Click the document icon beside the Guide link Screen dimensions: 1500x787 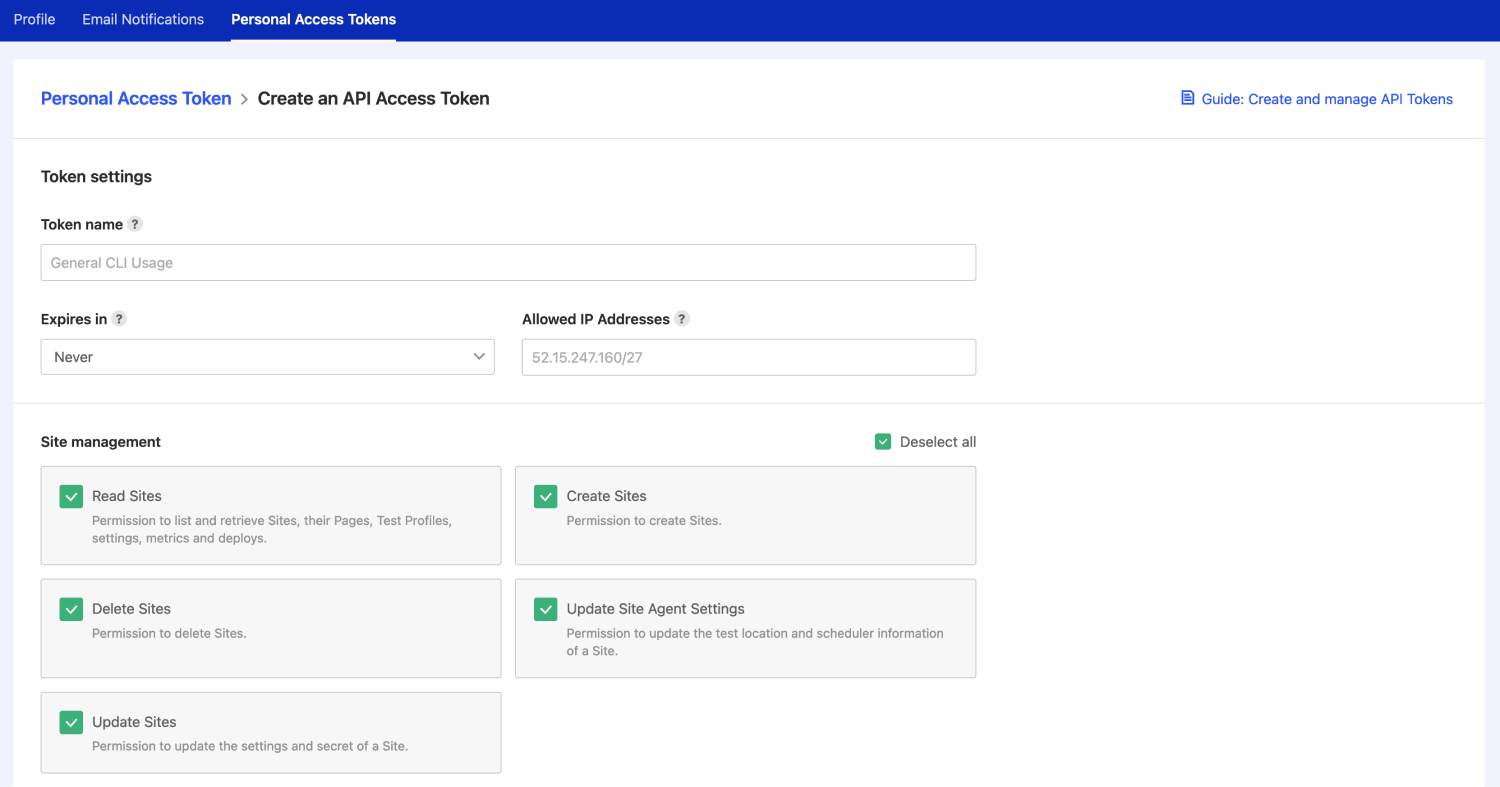click(1186, 98)
